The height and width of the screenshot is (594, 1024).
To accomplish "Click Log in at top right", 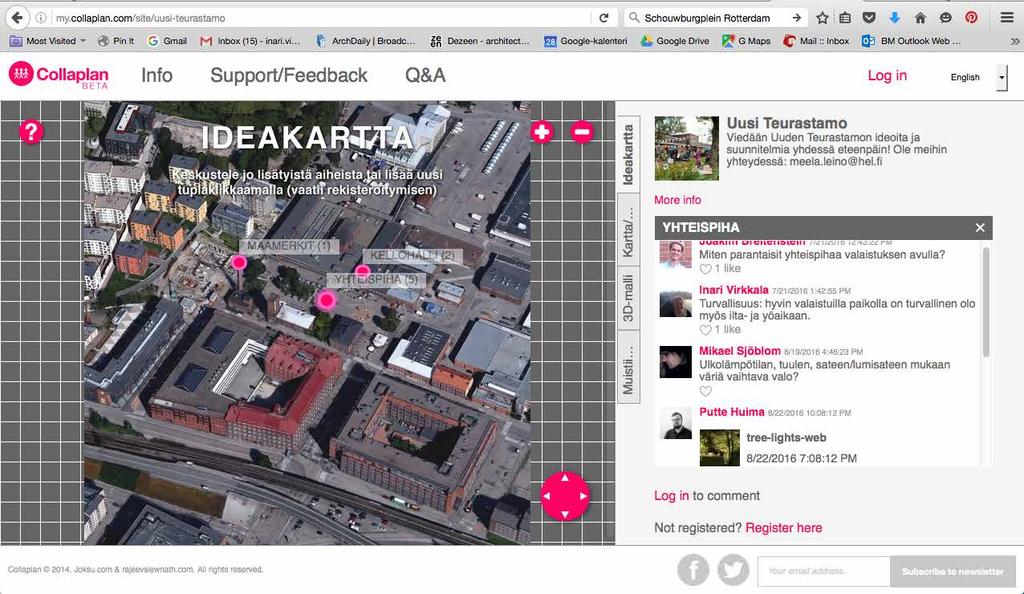I will click(887, 75).
